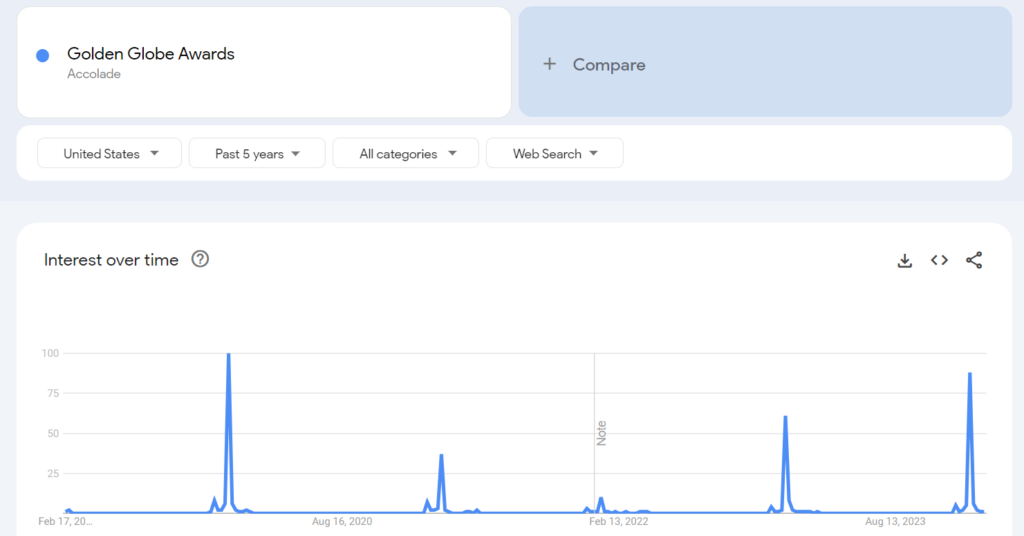The height and width of the screenshot is (536, 1024).
Task: Share the Interest over time chart
Action: tap(974, 260)
